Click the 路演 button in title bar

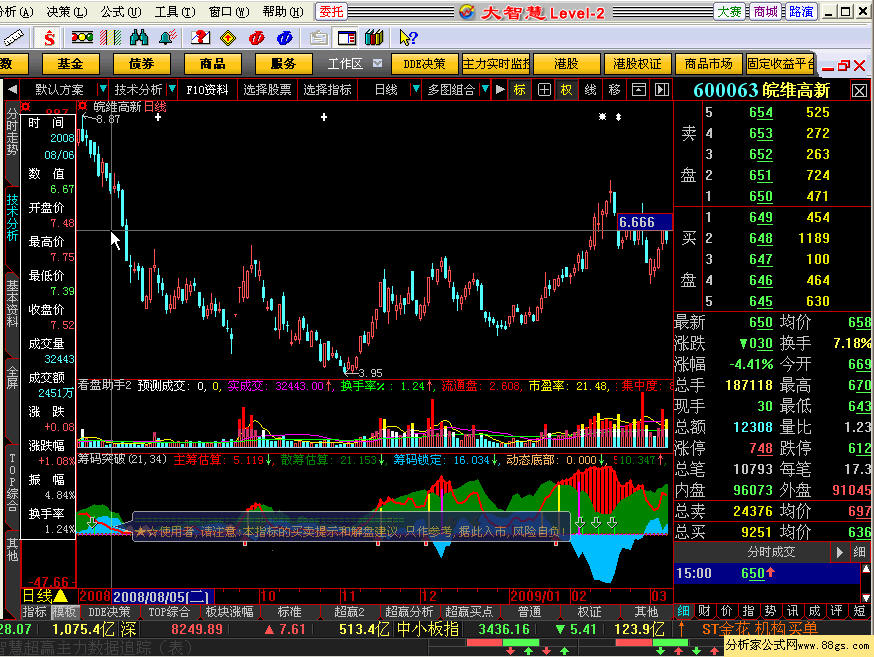801,11
